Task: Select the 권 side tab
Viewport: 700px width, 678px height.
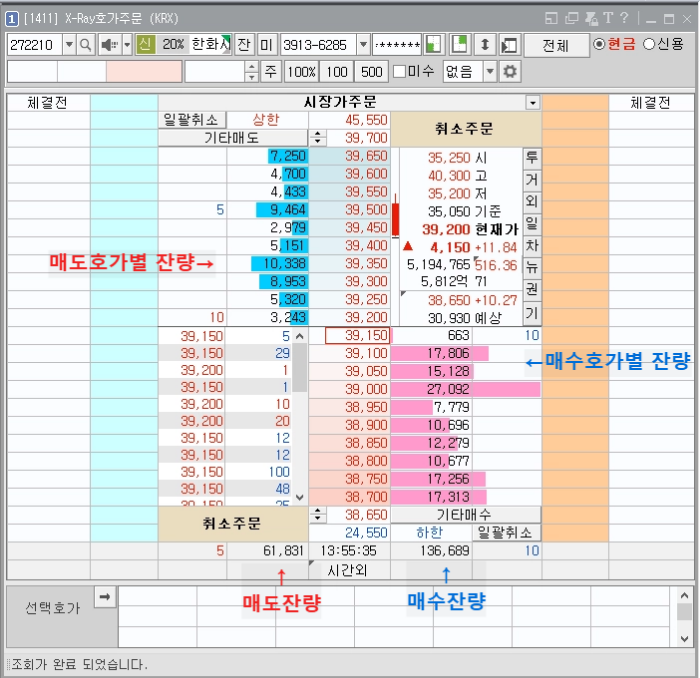Action: [532, 289]
